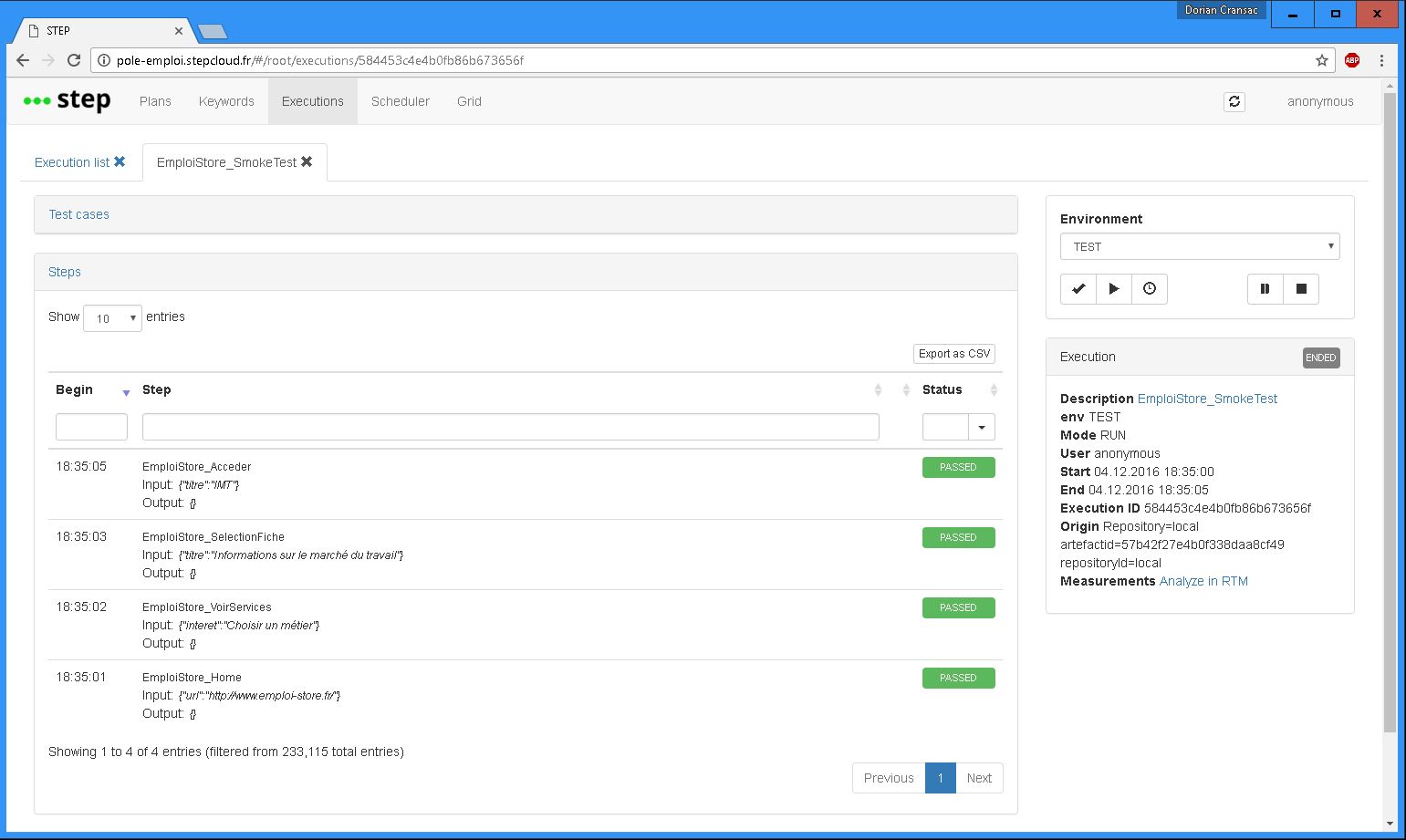Click the refresh icon in the top bar

click(x=1234, y=101)
